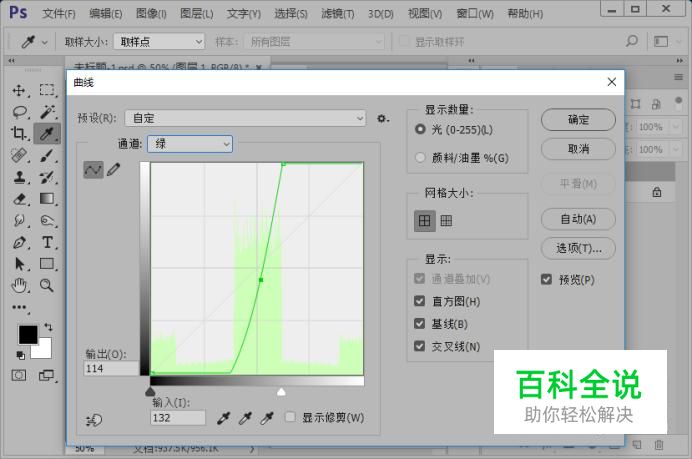Select the Move tool
The width and height of the screenshot is (692, 459).
pos(19,90)
